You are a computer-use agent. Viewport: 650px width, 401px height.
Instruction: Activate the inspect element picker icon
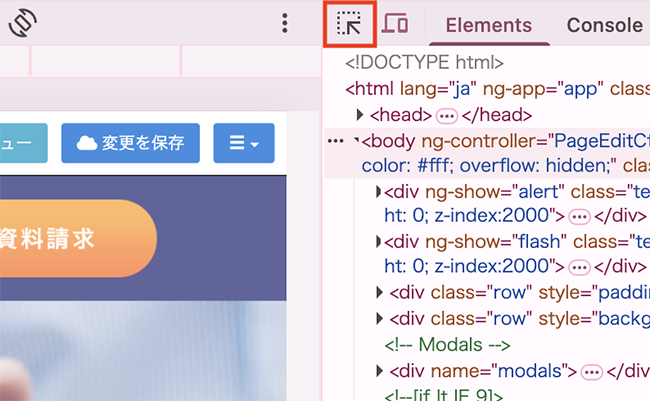coord(350,24)
